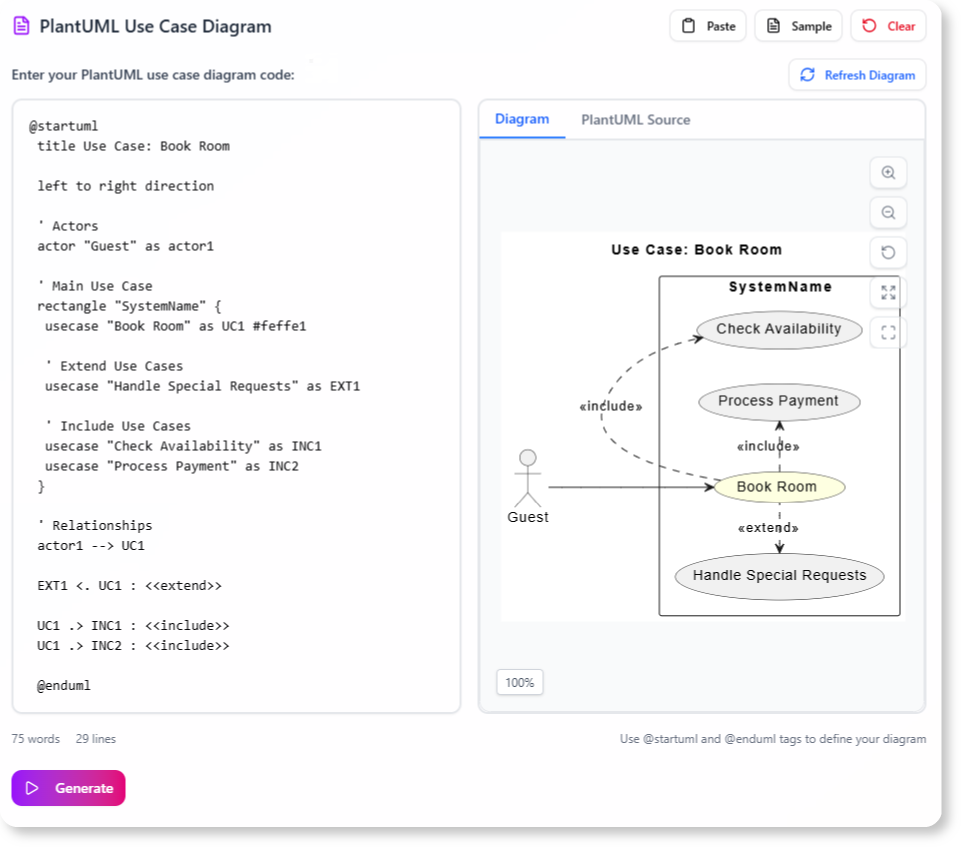The height and width of the screenshot is (848, 961).
Task: Click the red undo icon inside Clear button
Action: (869, 25)
